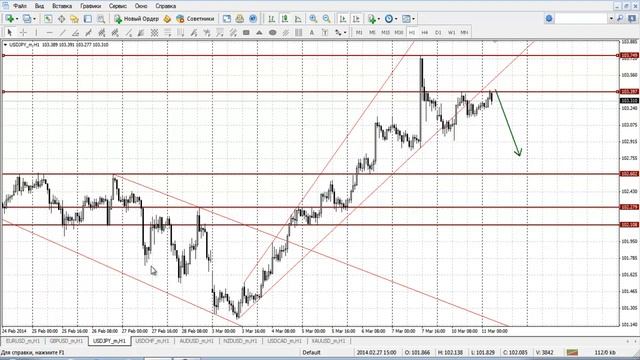Switch timeframe to M5
This screenshot has height=360, width=640.
coord(372,32)
